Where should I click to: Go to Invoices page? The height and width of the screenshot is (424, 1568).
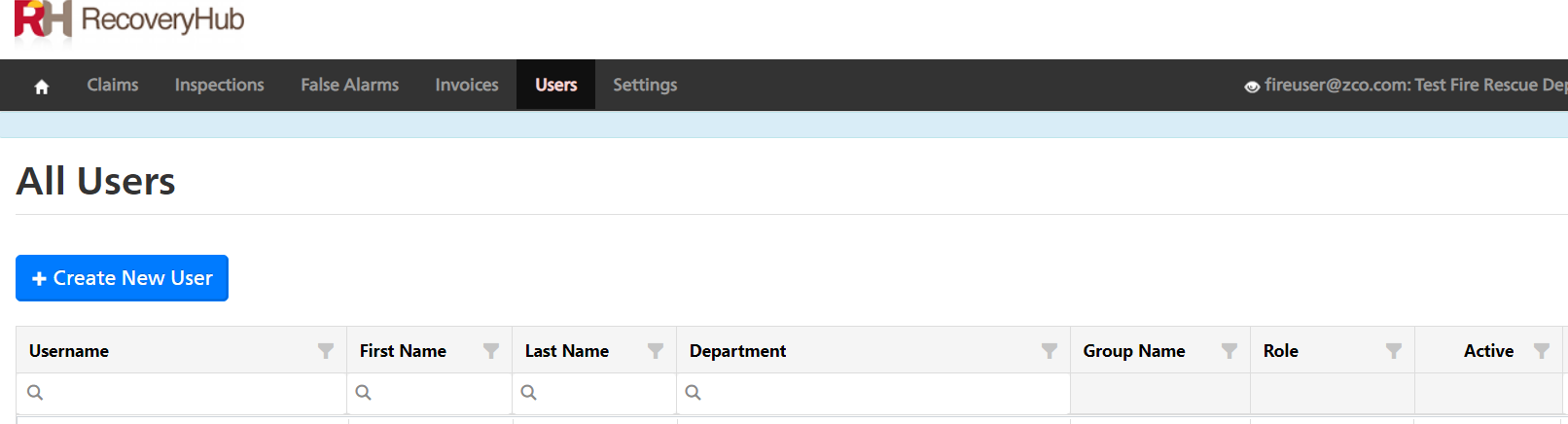tap(467, 85)
